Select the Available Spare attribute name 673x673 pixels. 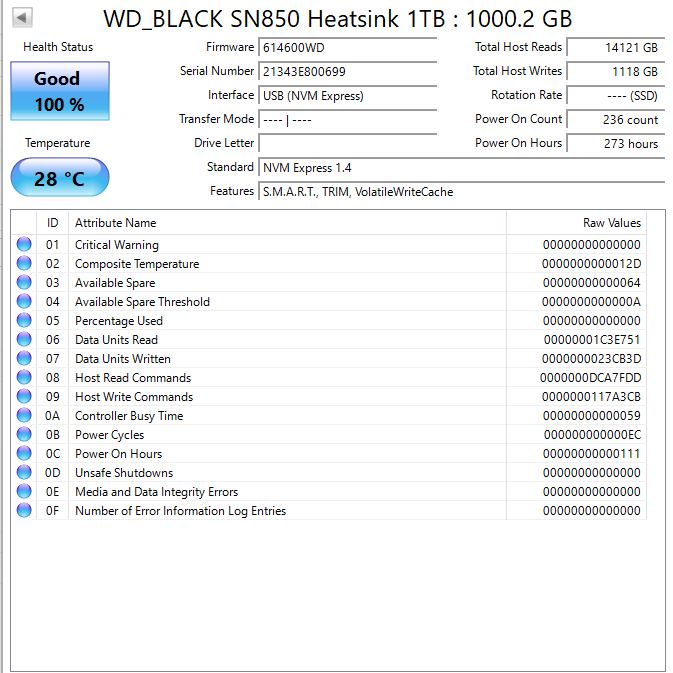[115, 283]
